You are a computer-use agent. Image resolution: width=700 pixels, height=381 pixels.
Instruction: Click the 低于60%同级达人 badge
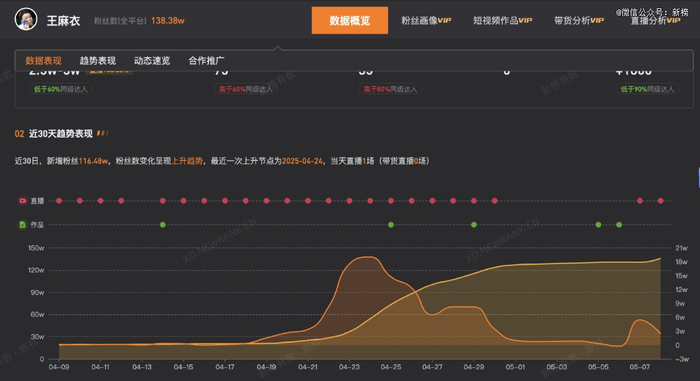(x=61, y=89)
